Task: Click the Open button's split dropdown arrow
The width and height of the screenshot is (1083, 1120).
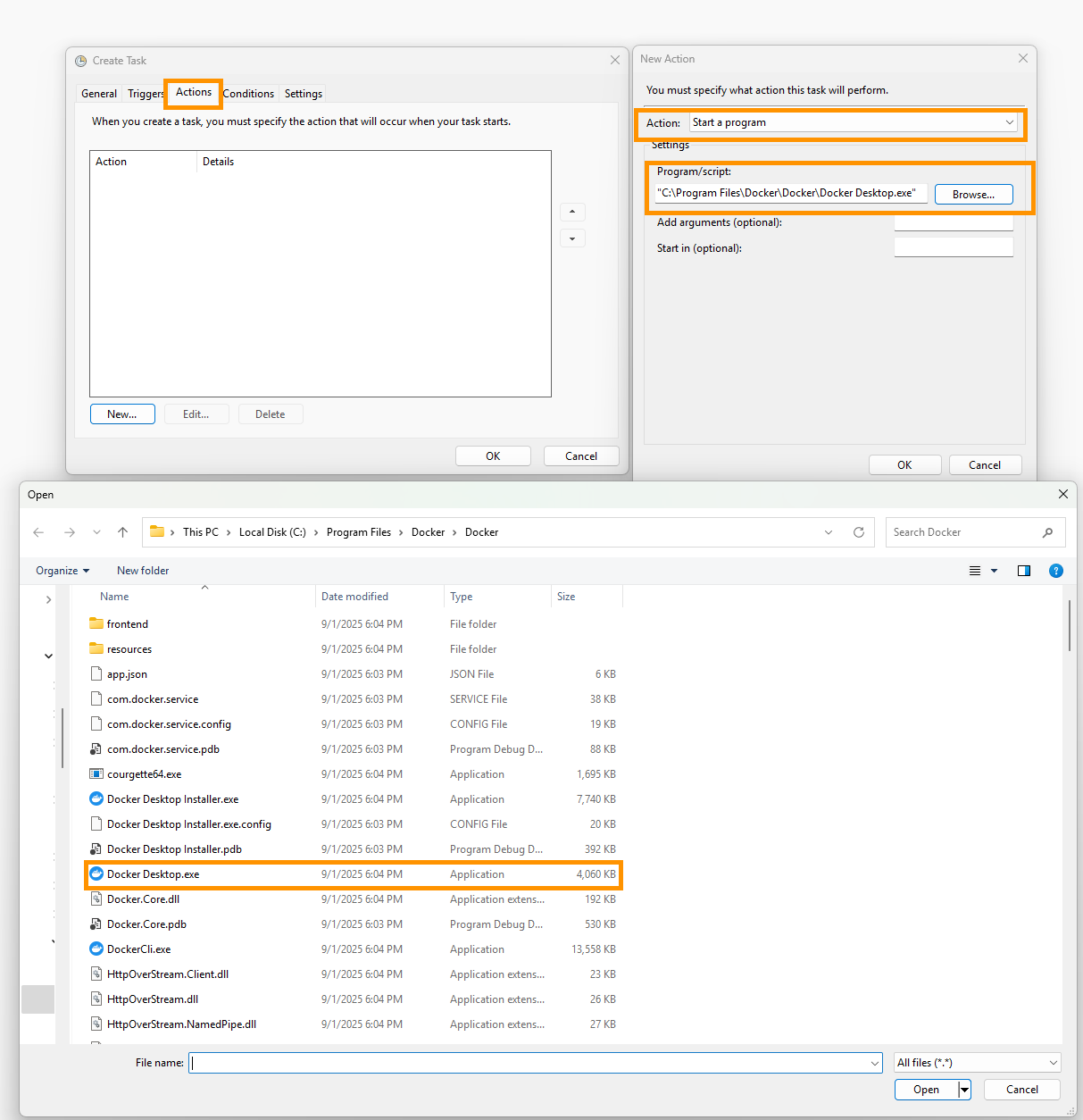Action: click(x=964, y=1090)
